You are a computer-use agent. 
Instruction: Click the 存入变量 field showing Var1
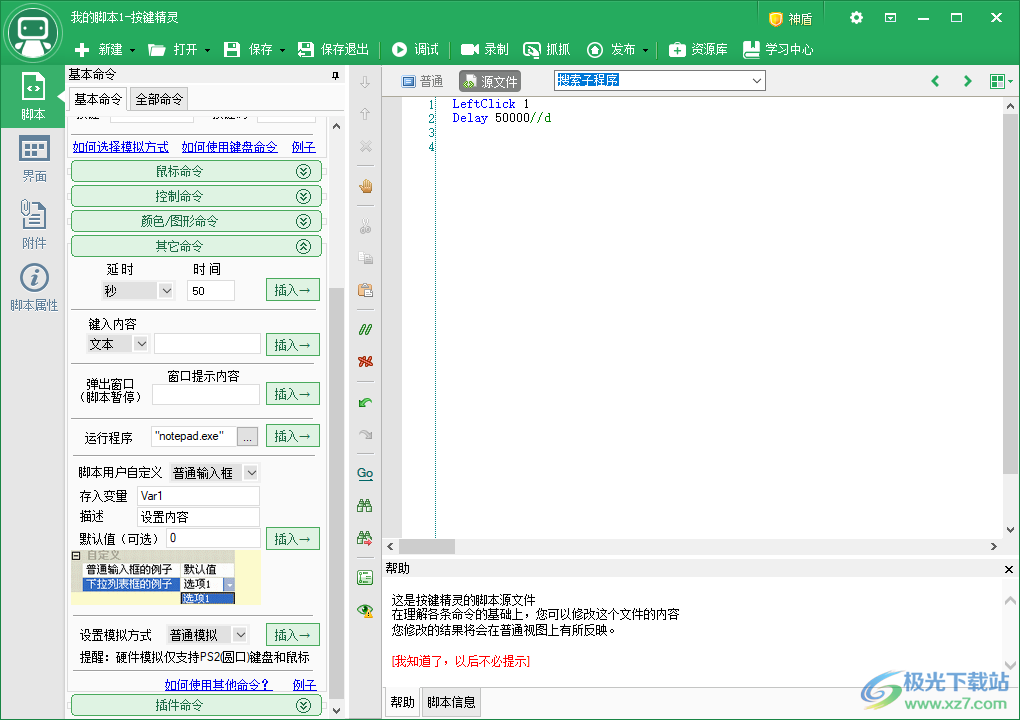[198, 496]
